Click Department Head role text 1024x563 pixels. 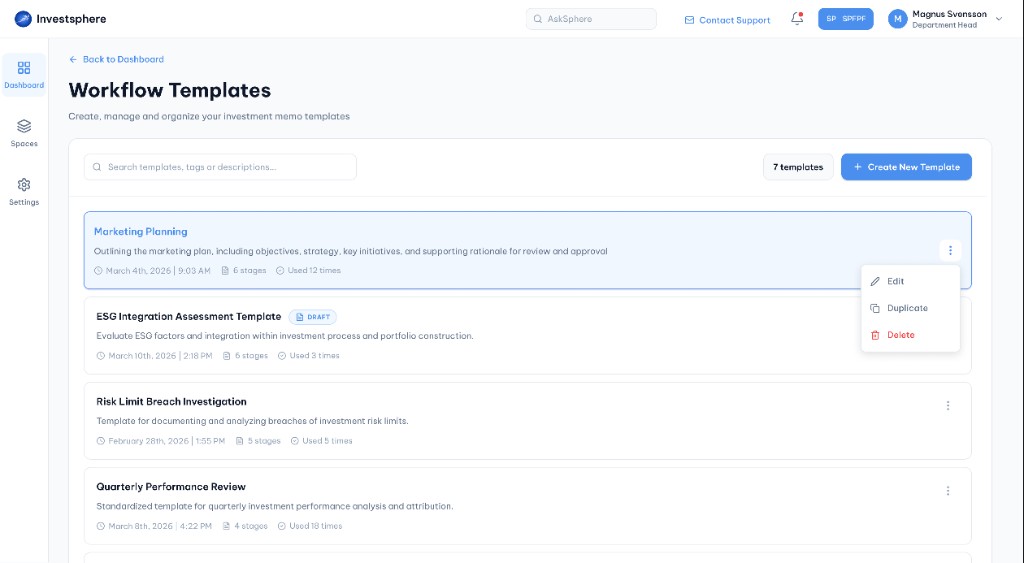[944, 25]
